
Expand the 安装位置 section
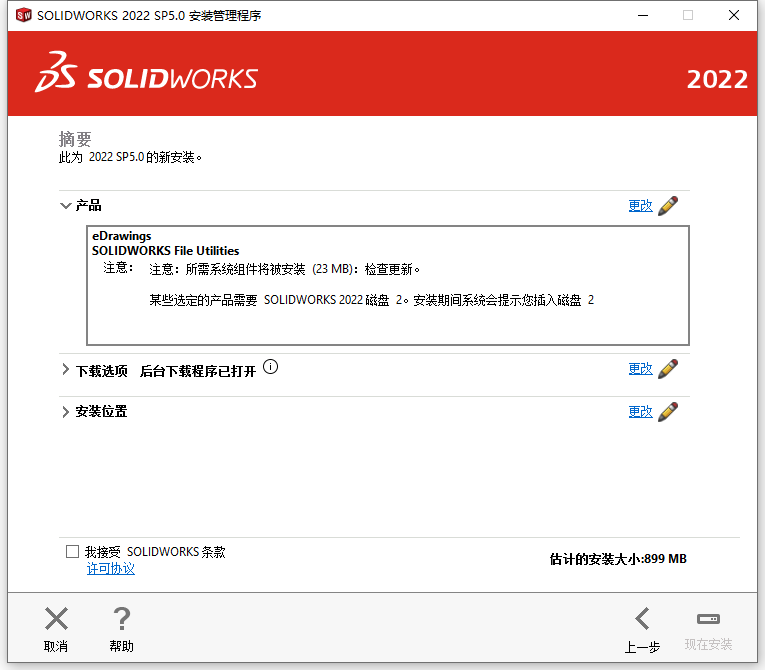65,412
